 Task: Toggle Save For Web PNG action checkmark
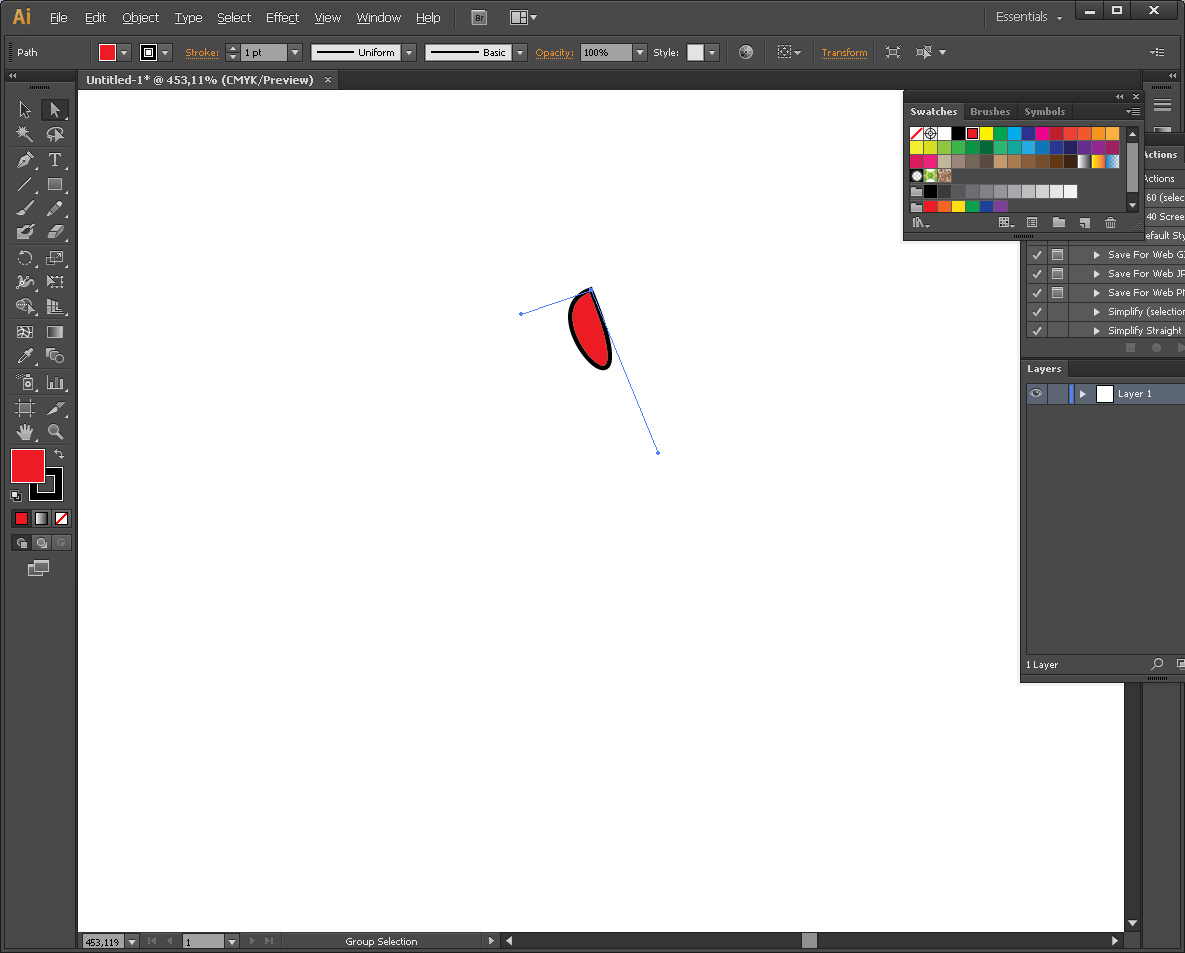click(x=1037, y=293)
